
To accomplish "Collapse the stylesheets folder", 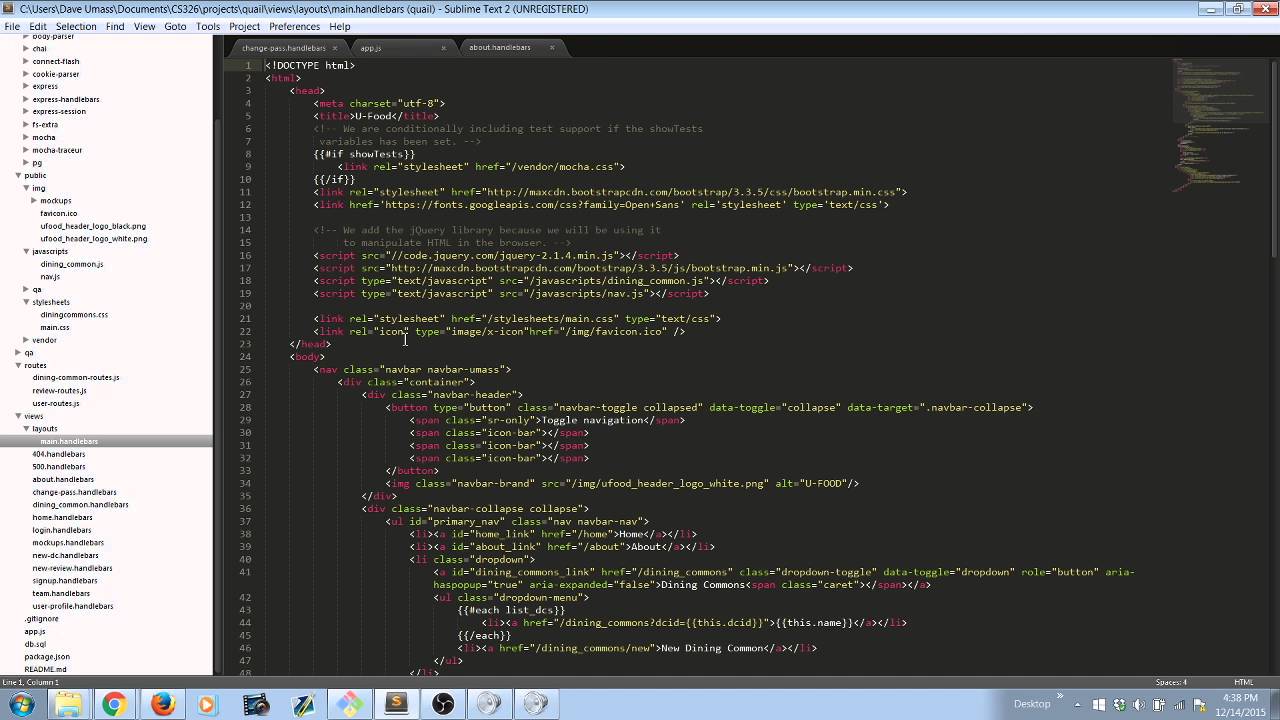I will 26,302.
